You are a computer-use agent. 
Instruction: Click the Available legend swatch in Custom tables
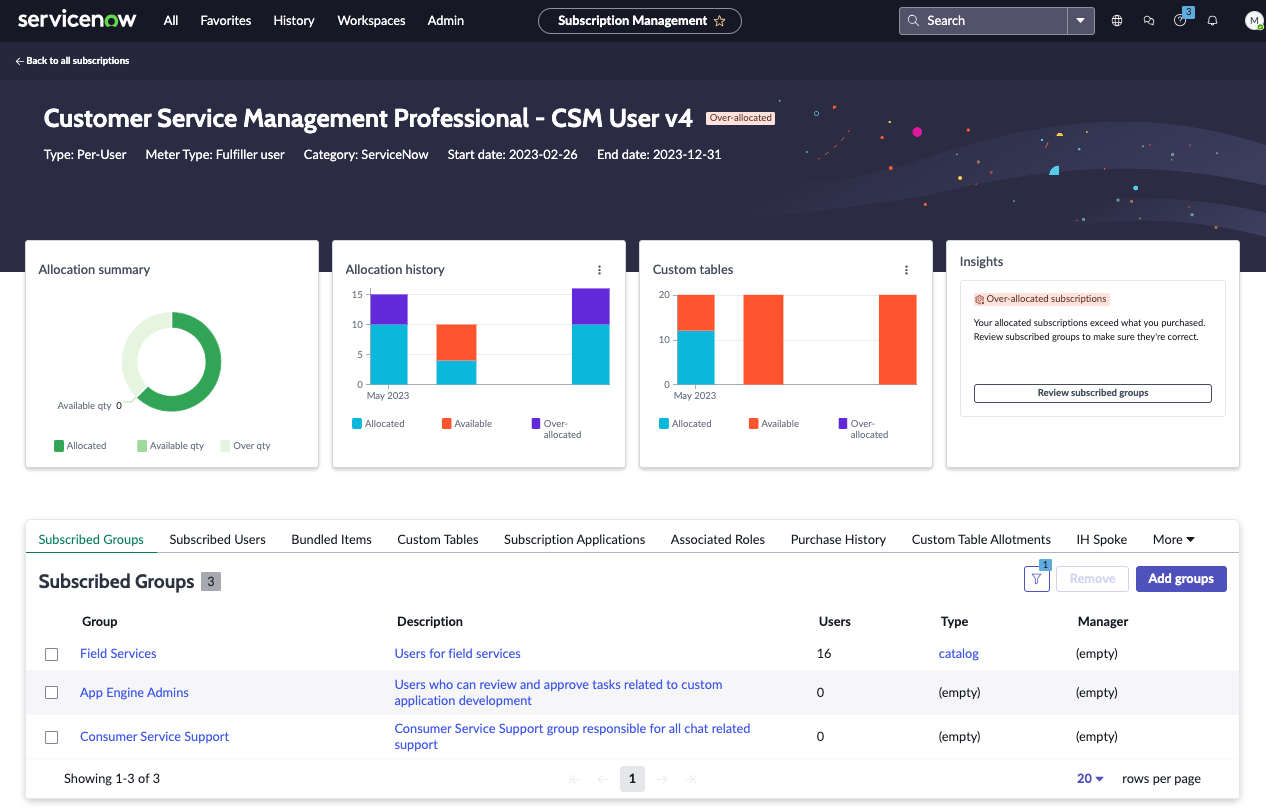753,424
